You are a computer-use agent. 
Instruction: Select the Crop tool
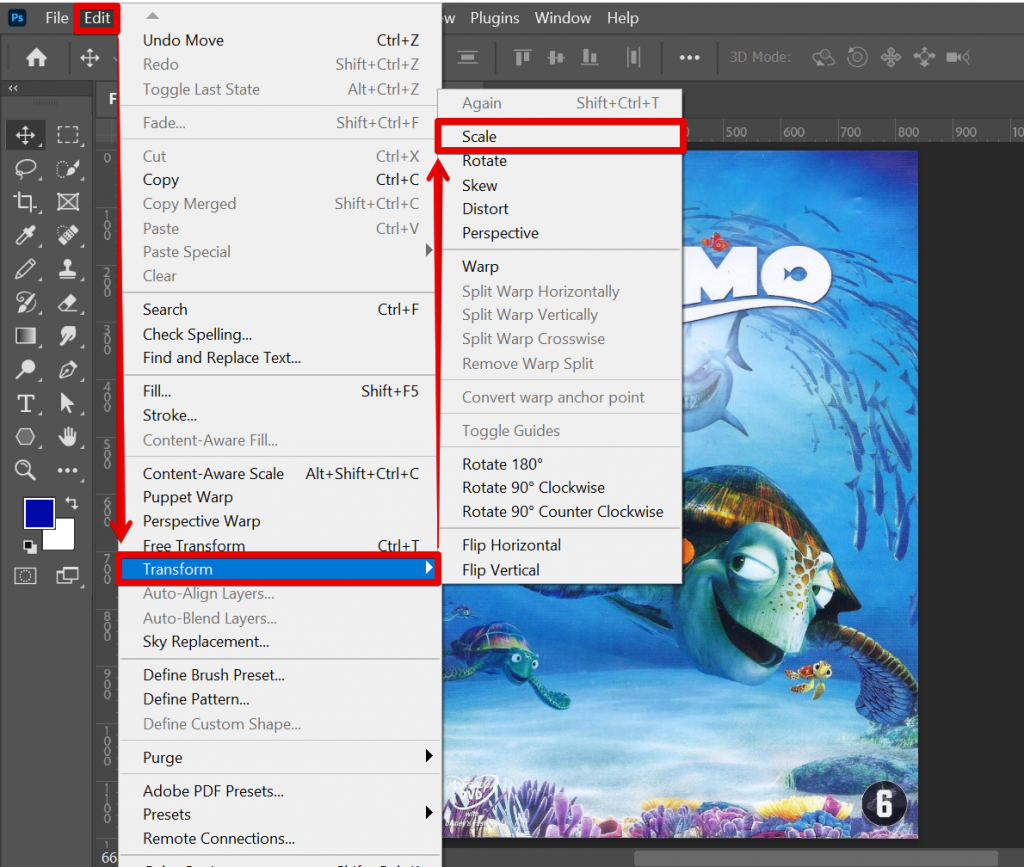[x=26, y=202]
